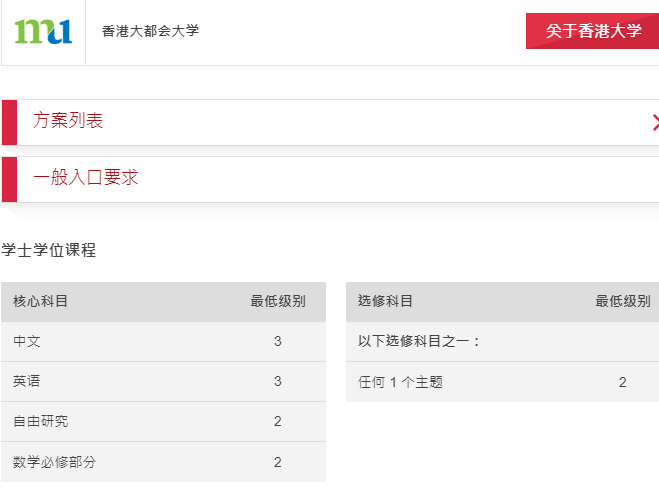Click 最低级别 header in core table
The width and height of the screenshot is (659, 490).
(278, 301)
